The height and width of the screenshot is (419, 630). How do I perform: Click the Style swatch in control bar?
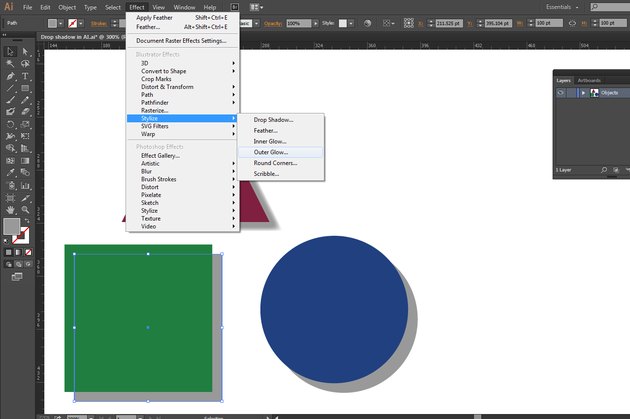tap(343, 23)
